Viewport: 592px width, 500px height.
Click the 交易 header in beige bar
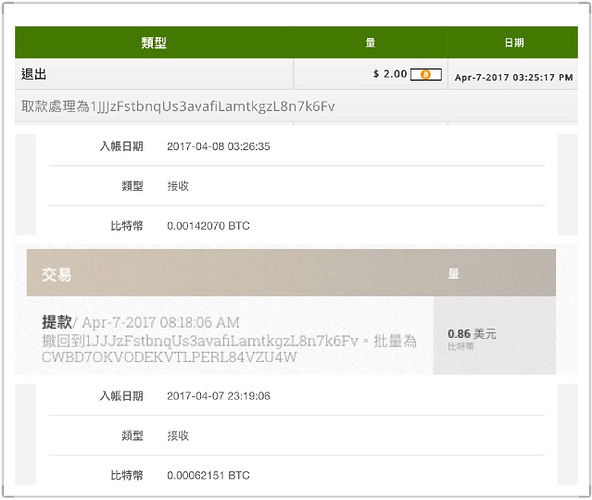coord(56,275)
